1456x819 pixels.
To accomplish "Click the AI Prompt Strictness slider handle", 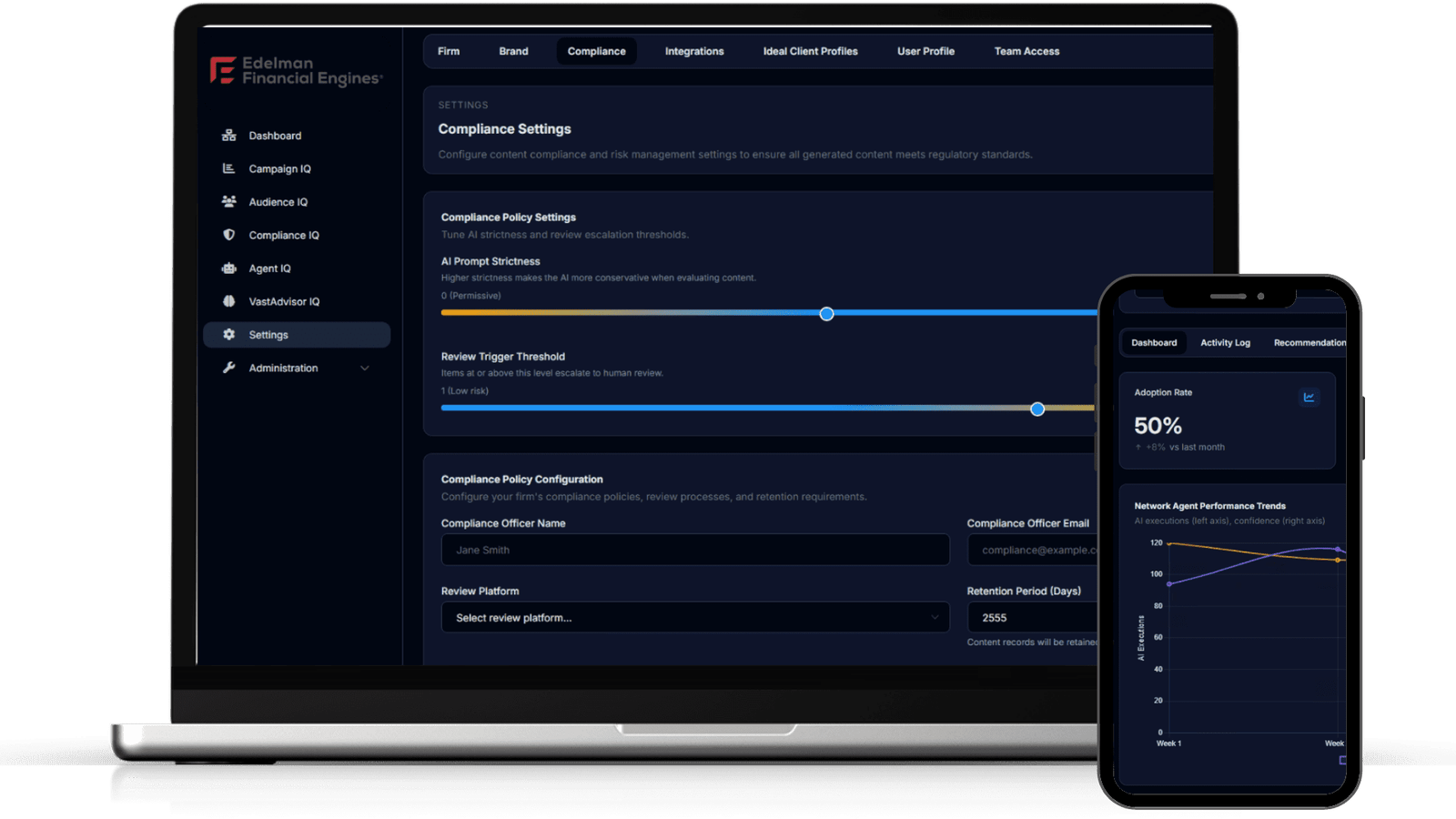I will click(826, 314).
